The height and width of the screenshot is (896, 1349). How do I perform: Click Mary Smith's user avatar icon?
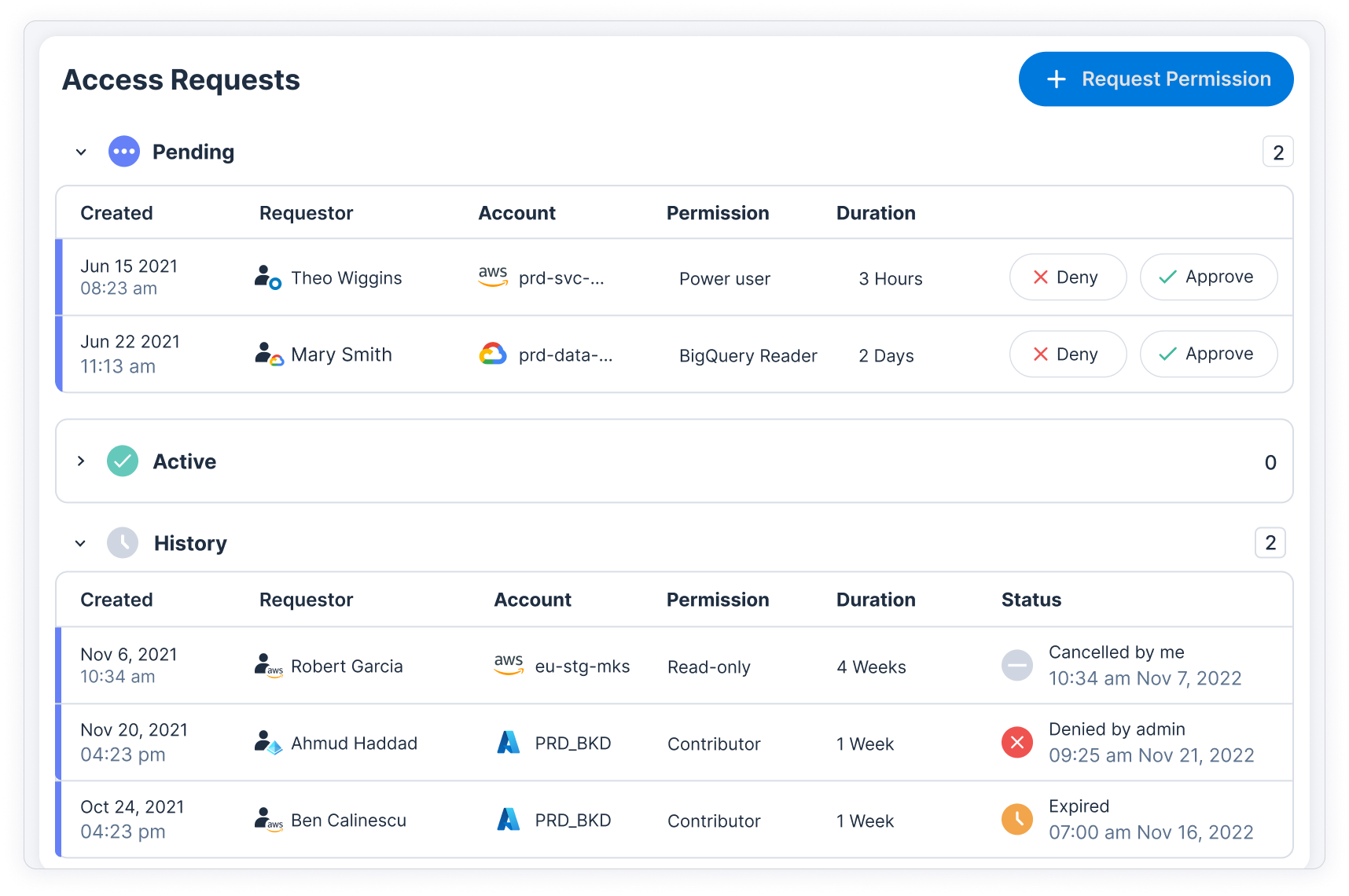click(x=269, y=354)
